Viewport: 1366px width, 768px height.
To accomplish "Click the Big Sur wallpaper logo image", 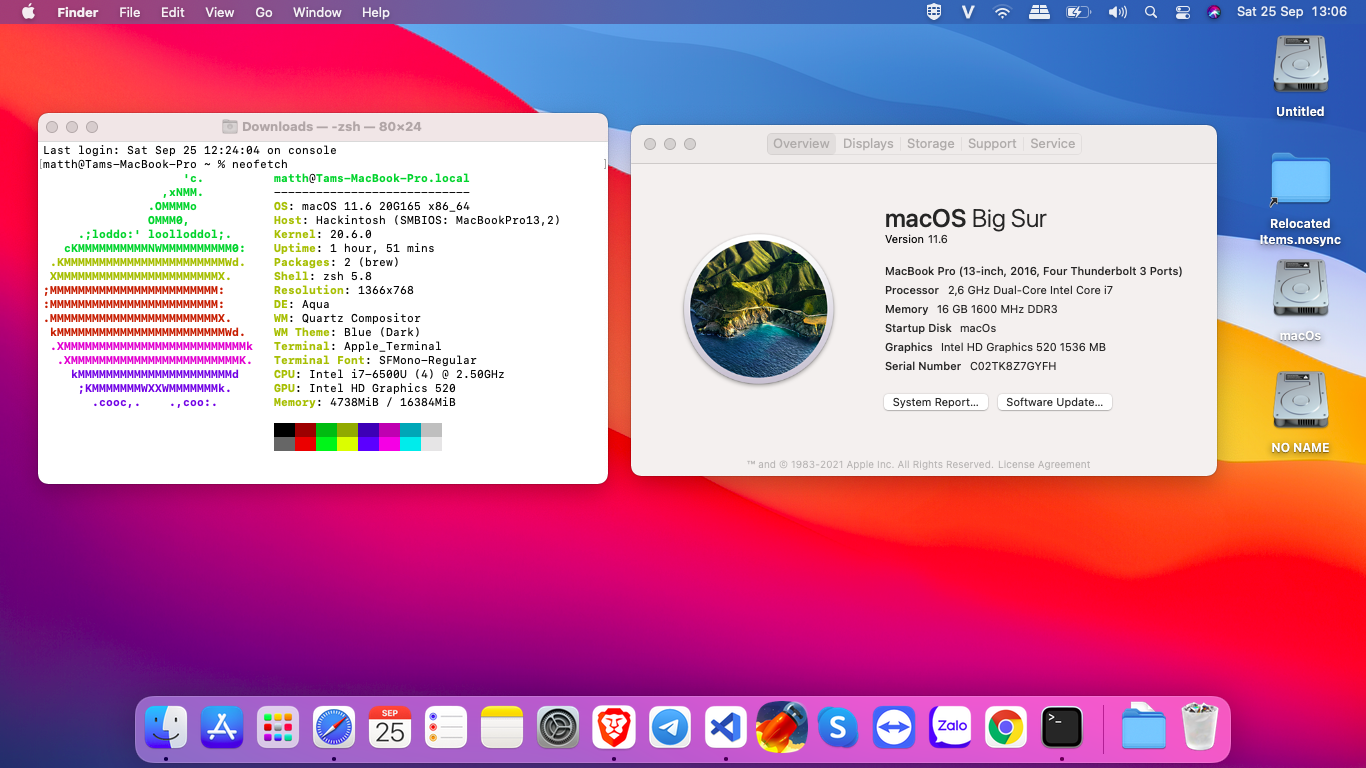I will (758, 309).
